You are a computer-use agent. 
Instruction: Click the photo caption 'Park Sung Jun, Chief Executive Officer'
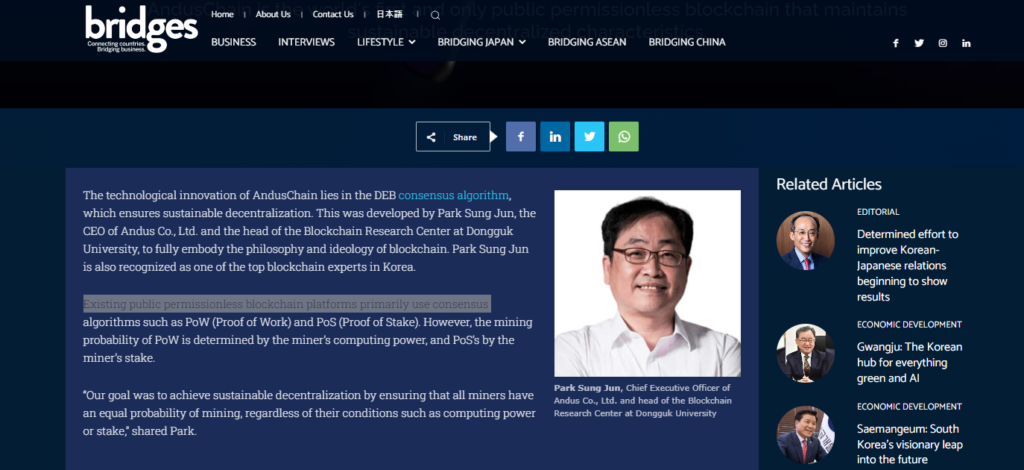[x=643, y=400]
